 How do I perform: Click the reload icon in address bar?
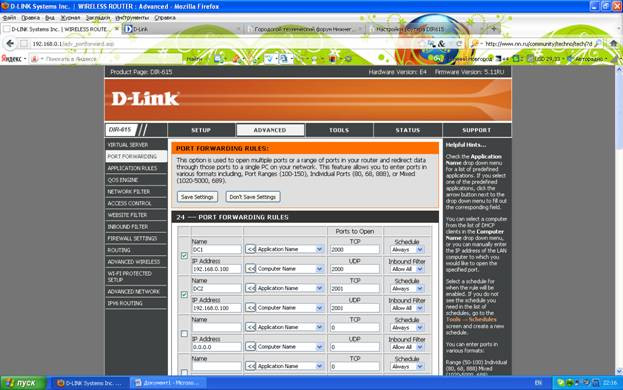[x=459, y=44]
